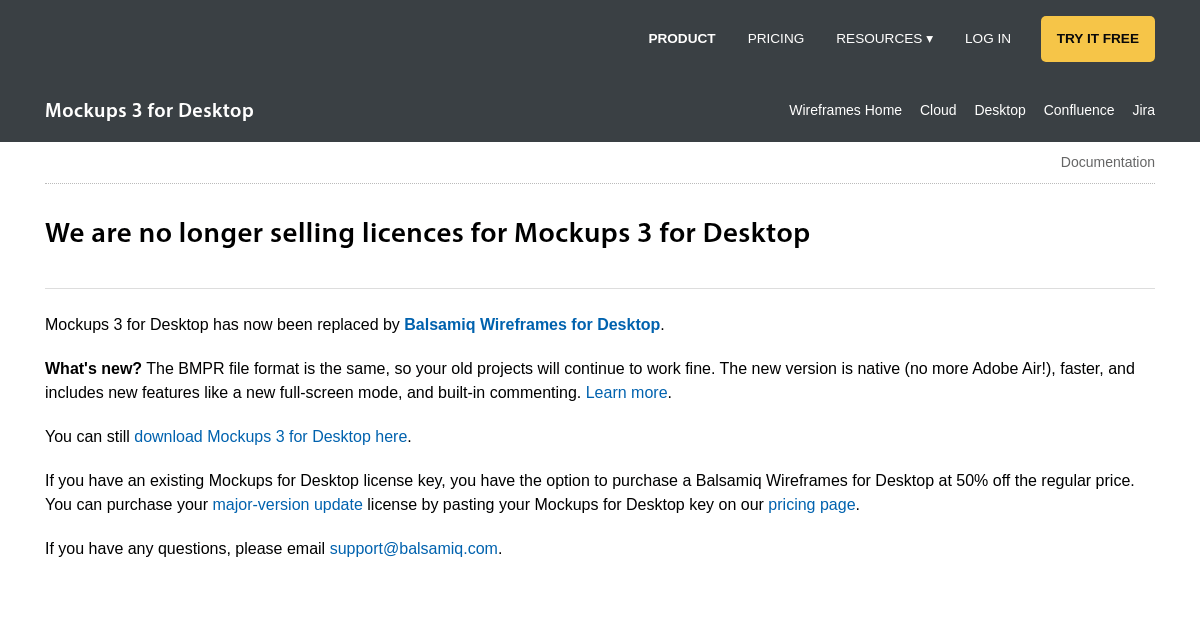Email support@balsamiq.com via the link
1200x627 pixels.
[x=413, y=548]
